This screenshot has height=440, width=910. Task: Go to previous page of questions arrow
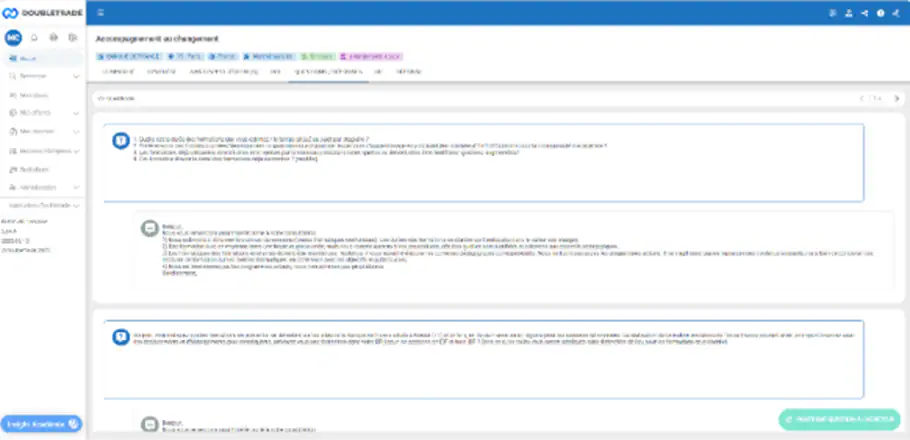coord(861,98)
